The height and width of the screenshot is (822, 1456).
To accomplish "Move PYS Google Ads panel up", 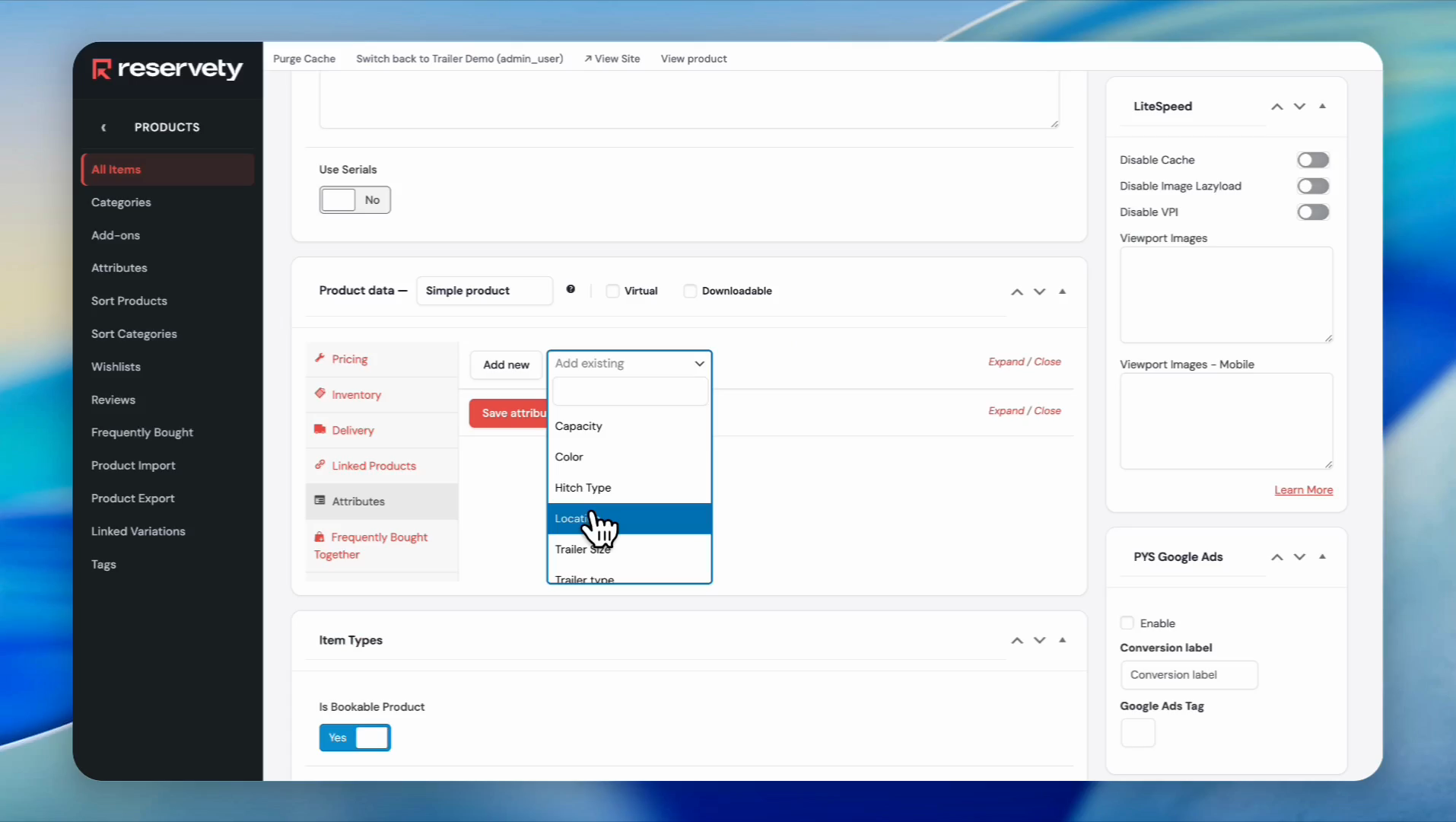I will [1277, 557].
